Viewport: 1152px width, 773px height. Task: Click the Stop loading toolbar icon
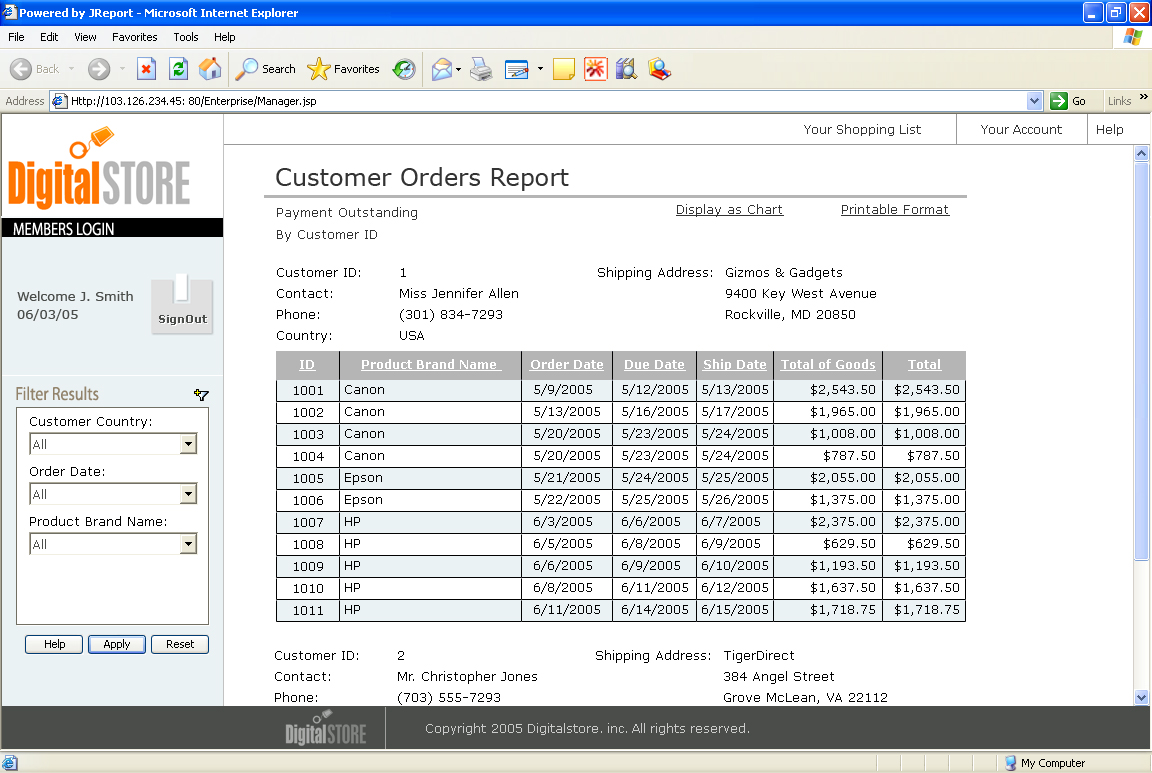click(x=146, y=69)
